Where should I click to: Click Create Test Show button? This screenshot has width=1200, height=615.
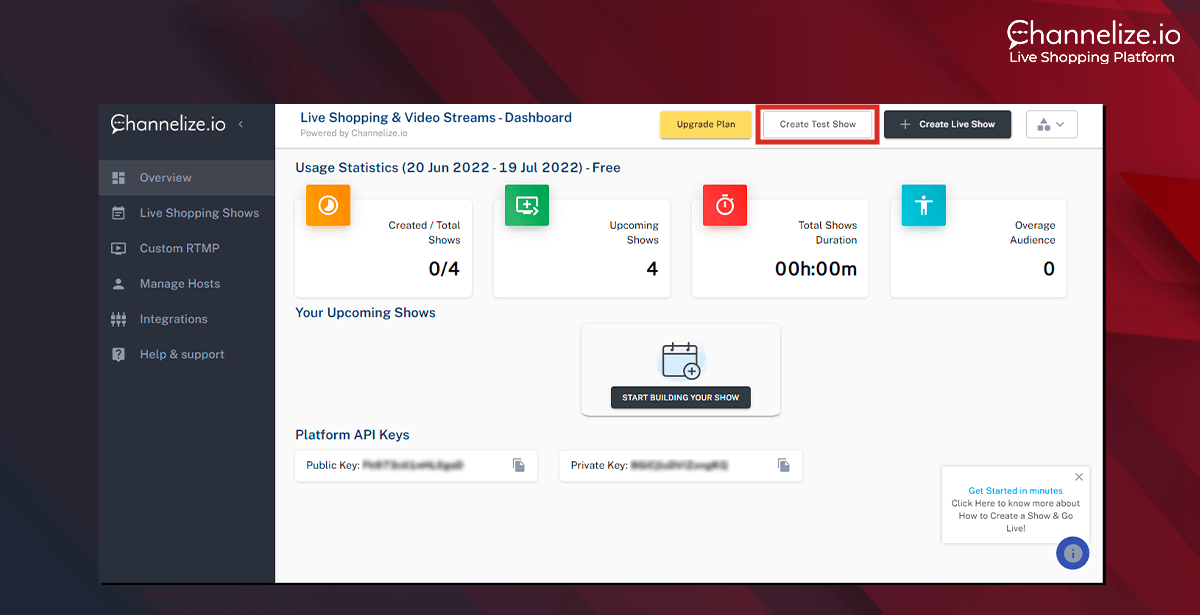click(818, 124)
